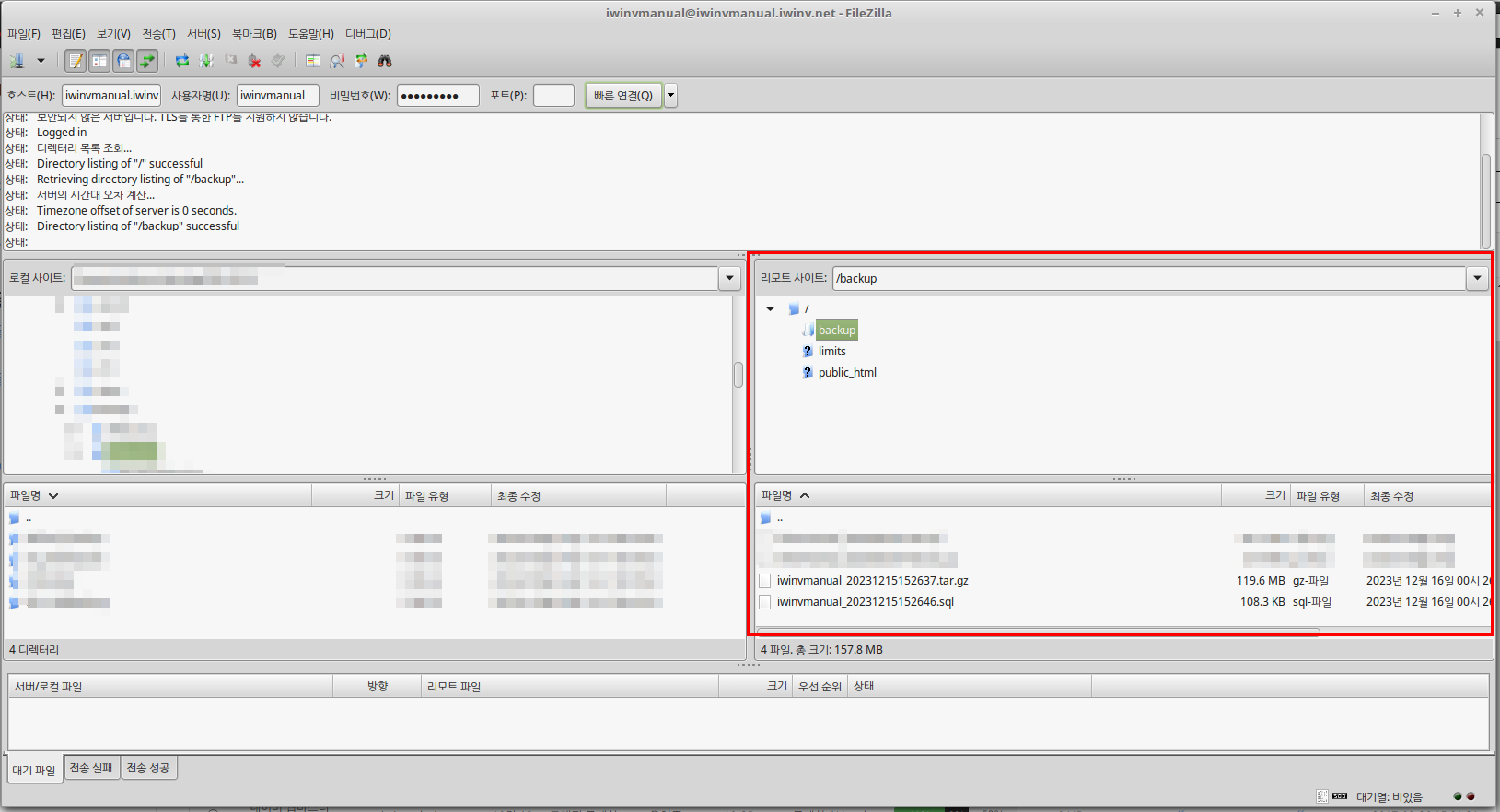The image size is (1500, 812).
Task: Open the quickconnect history dropdown arrow
Action: (x=671, y=95)
